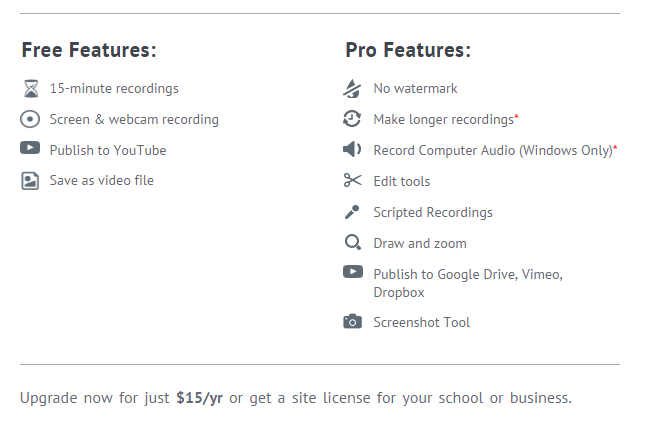Viewport: 647px width, 428px height.
Task: Click the record circle icon beside Screen & webcam
Action: [30, 120]
